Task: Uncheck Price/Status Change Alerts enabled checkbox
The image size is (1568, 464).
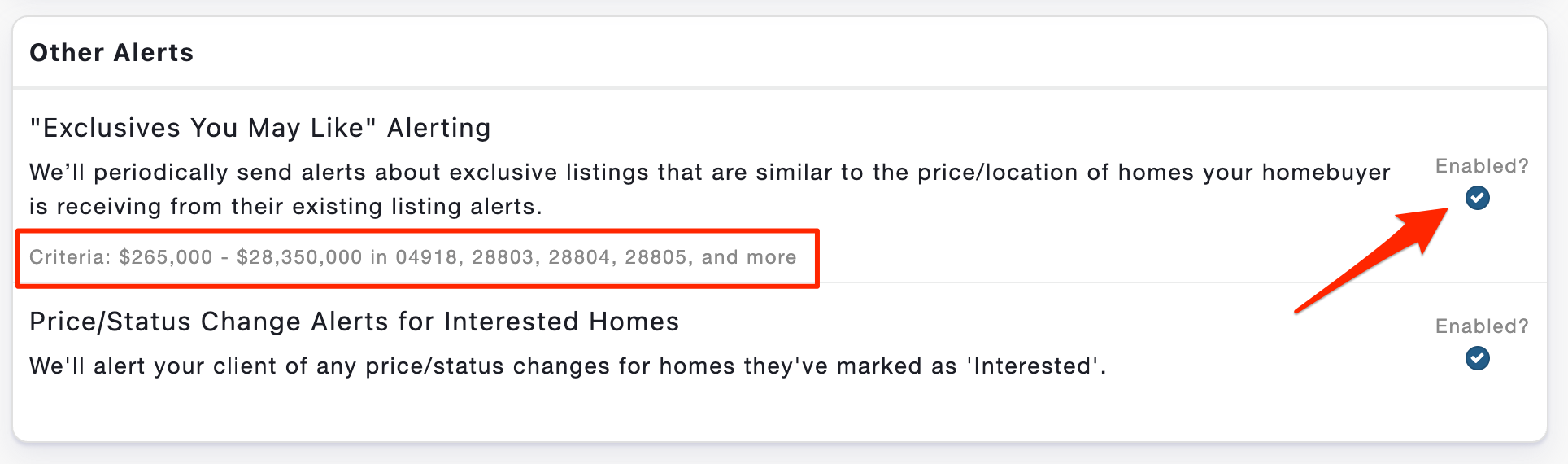Action: [1477, 358]
